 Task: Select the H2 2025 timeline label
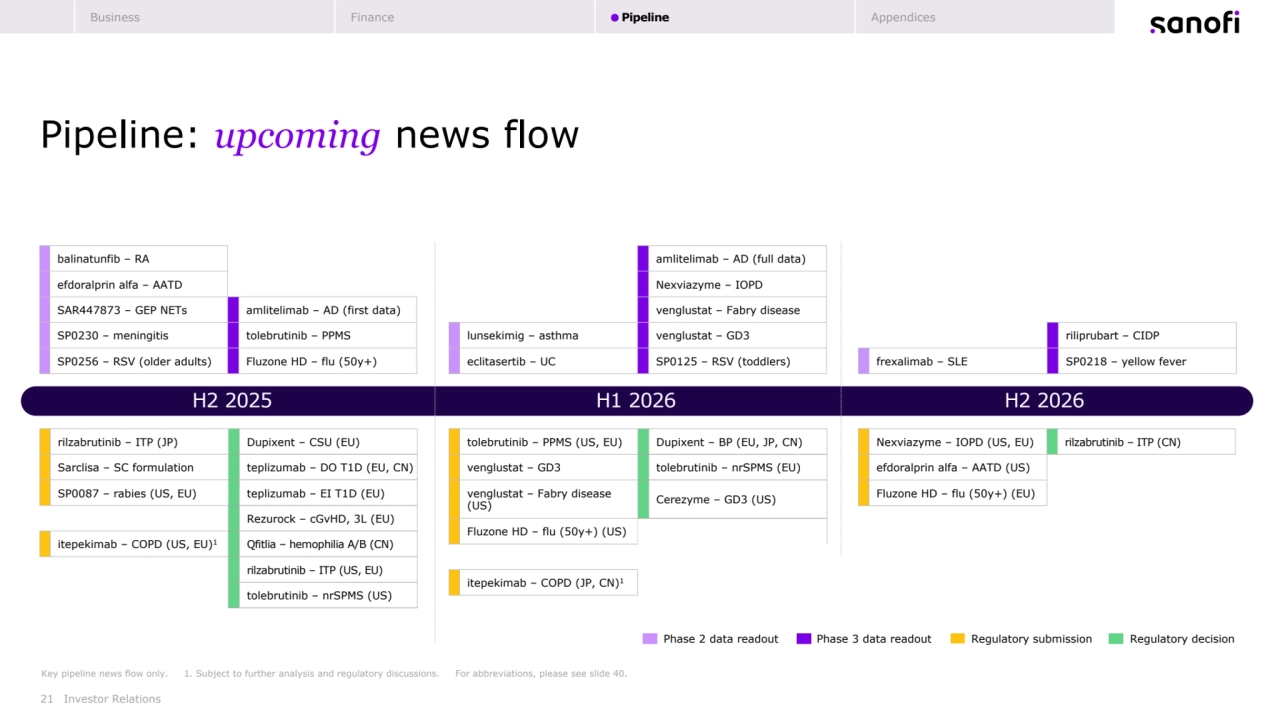(x=232, y=401)
